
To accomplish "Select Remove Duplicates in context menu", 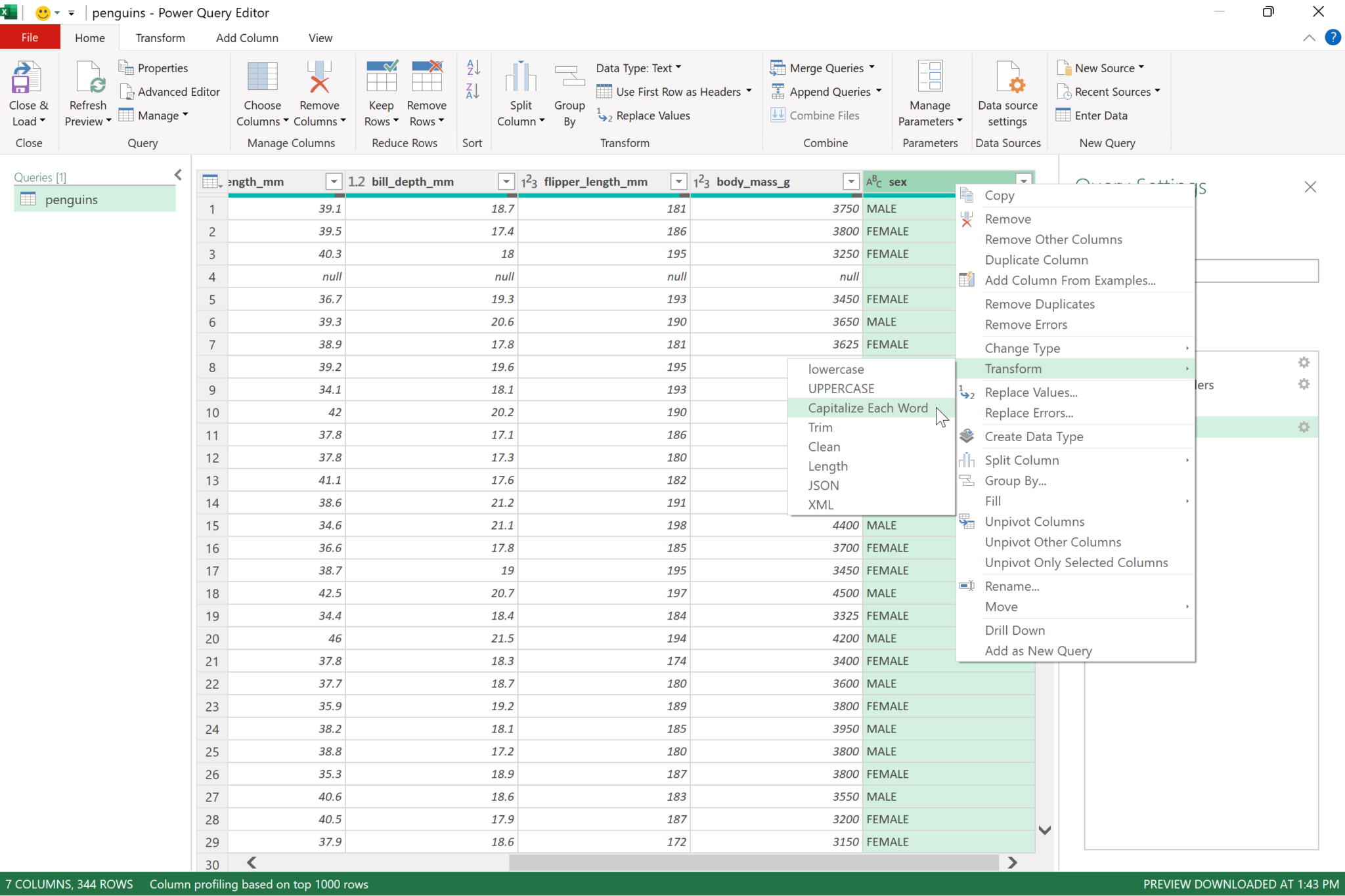I will coord(1039,304).
